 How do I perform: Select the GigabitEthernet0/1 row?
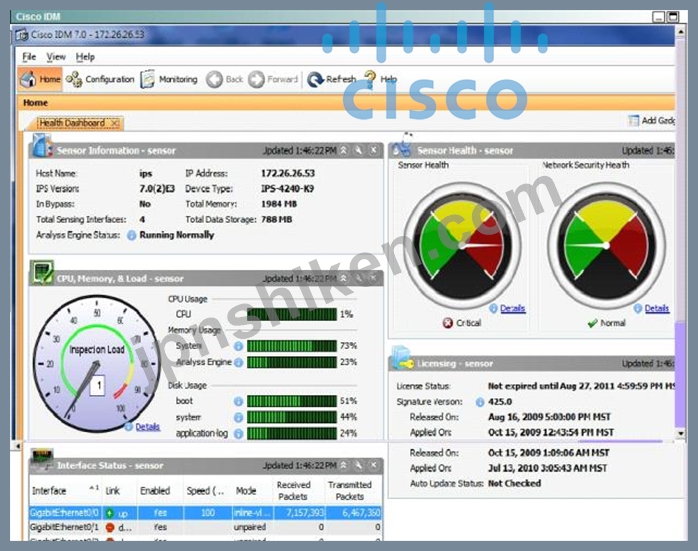pos(205,527)
